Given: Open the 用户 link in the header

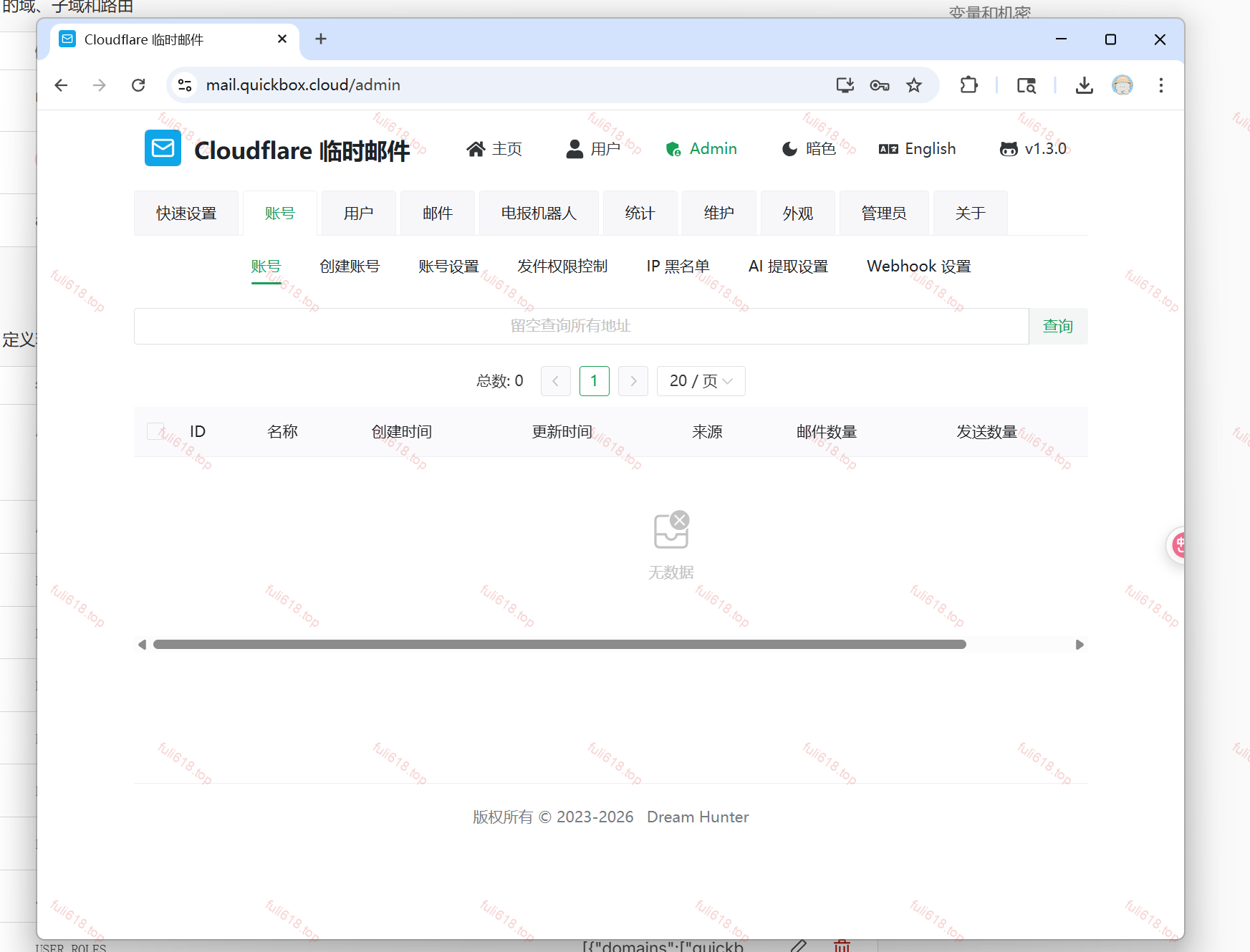Looking at the screenshot, I should coord(593,149).
